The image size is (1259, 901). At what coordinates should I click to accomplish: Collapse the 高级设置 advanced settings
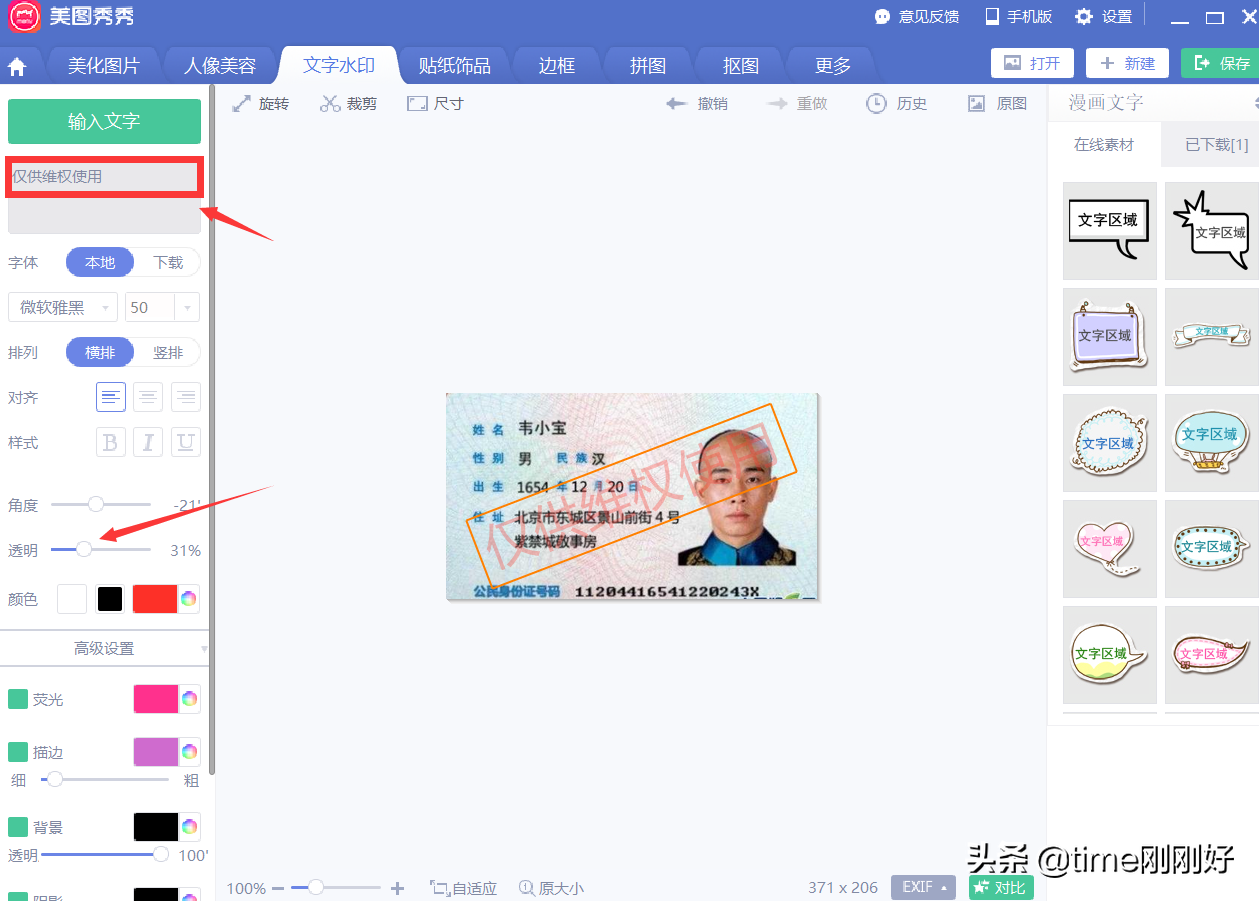tap(104, 648)
